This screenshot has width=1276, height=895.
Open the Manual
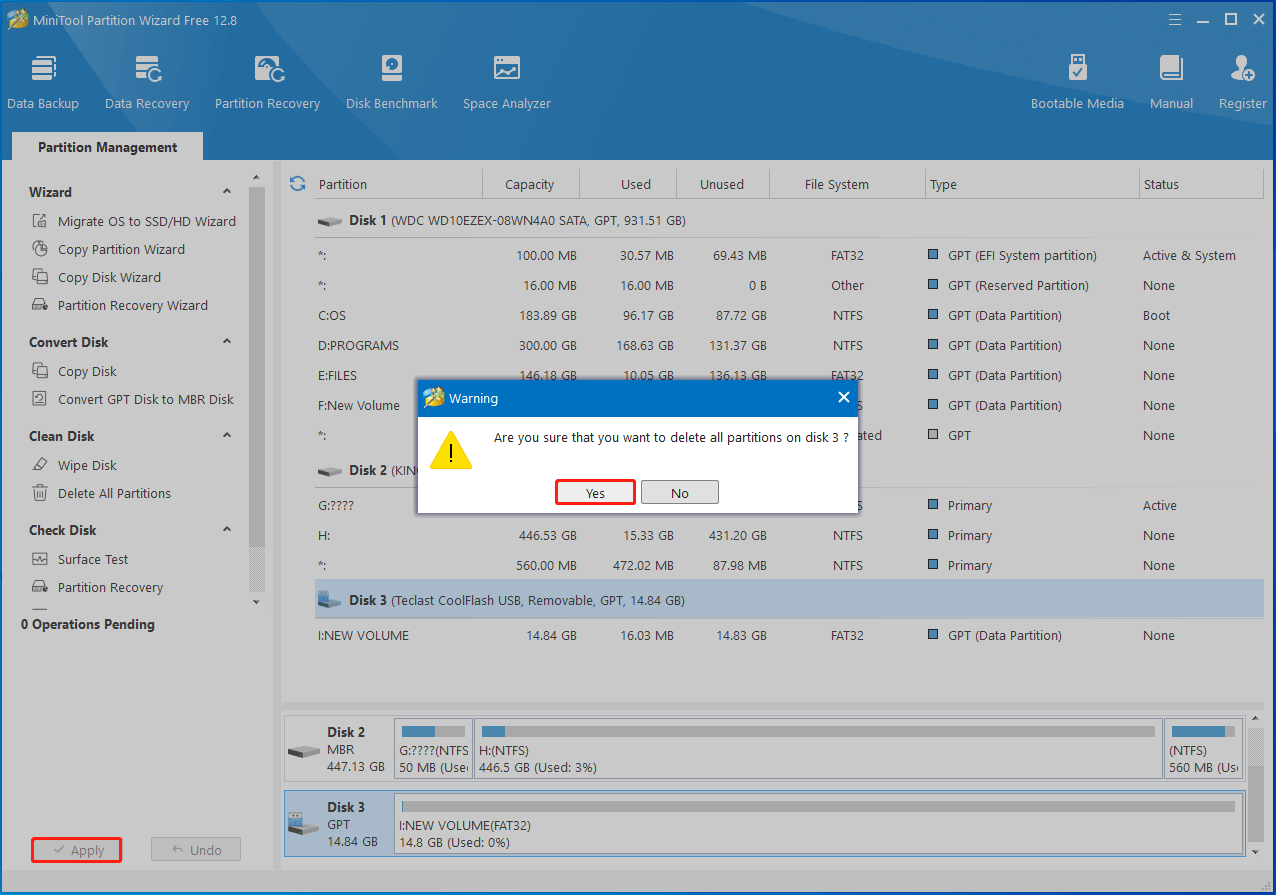tap(1171, 83)
